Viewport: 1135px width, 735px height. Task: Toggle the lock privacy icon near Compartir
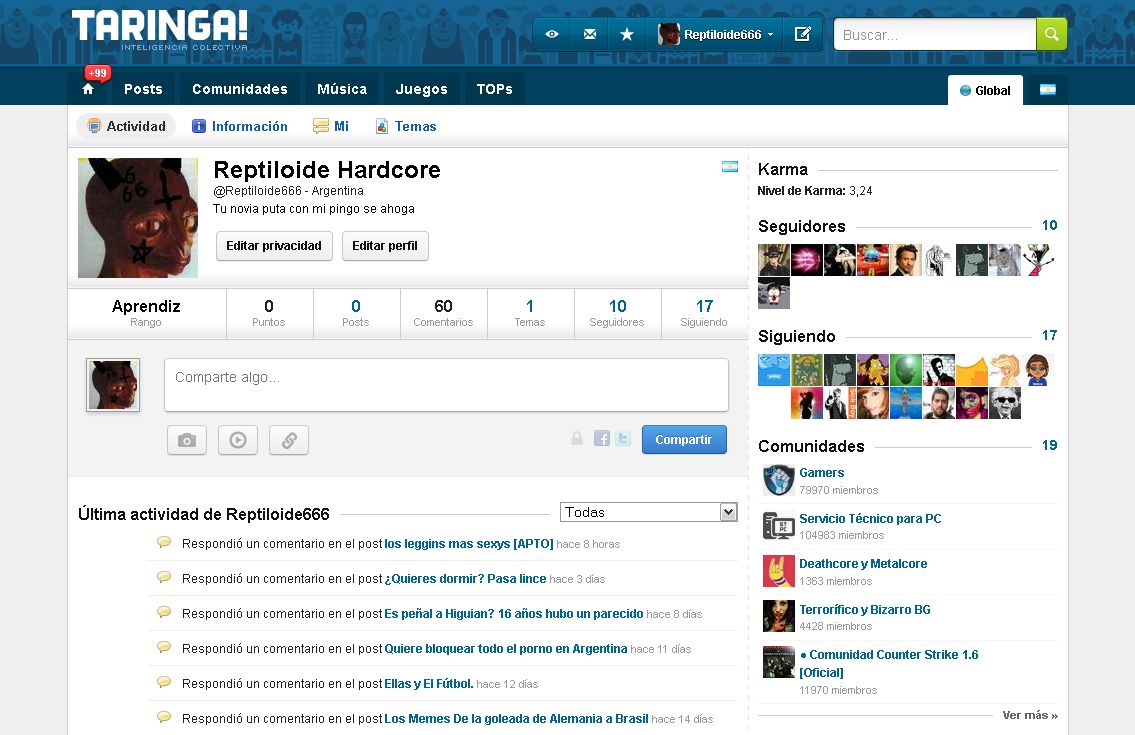tap(577, 438)
